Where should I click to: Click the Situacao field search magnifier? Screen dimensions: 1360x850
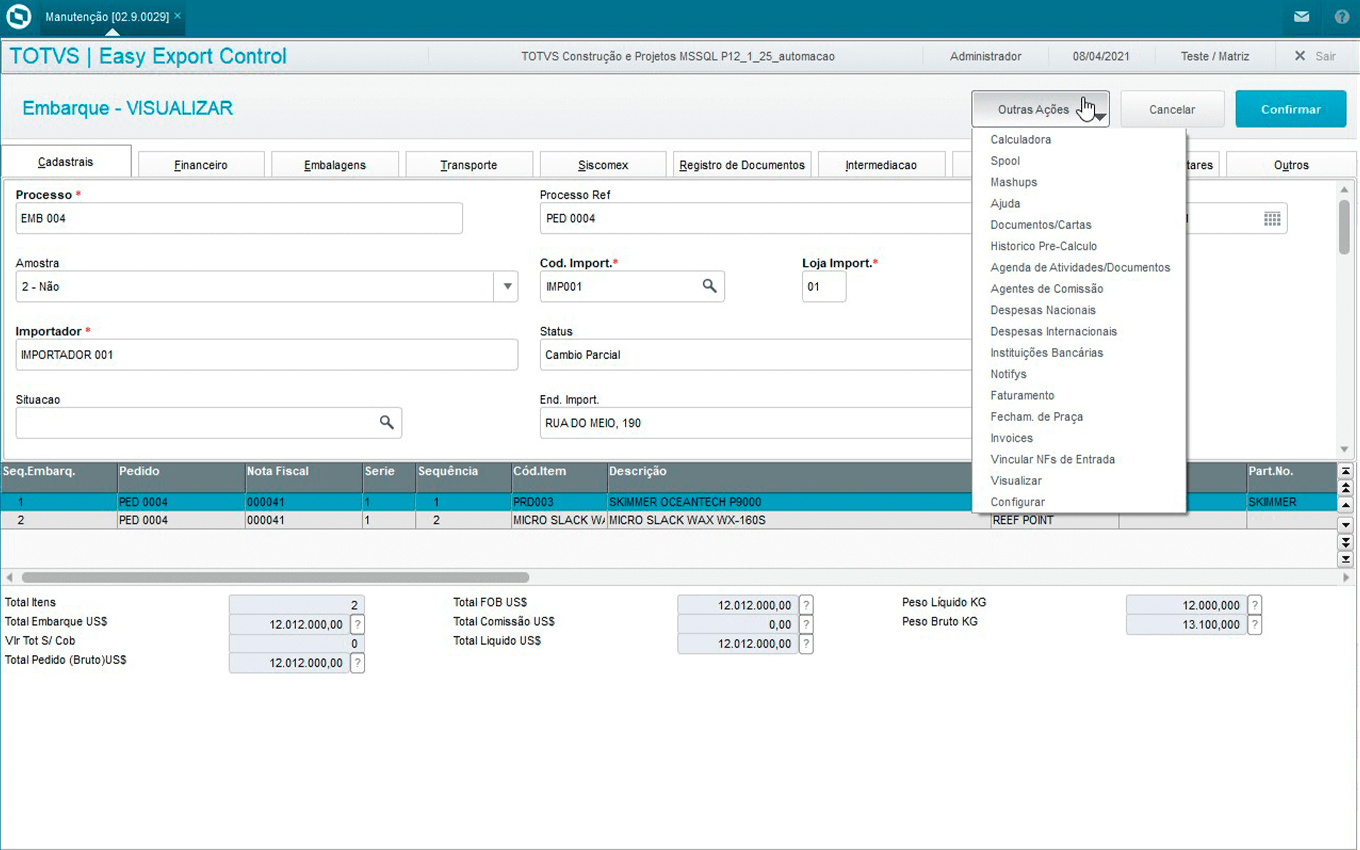click(x=386, y=423)
